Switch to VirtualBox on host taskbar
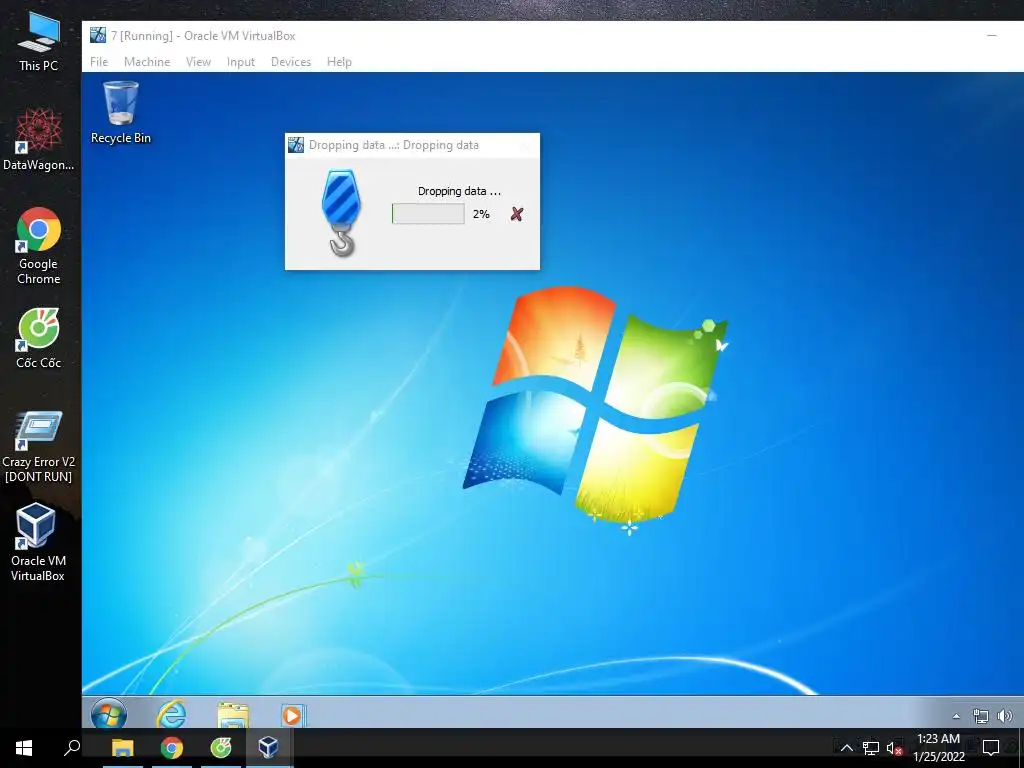The width and height of the screenshot is (1024, 768). tap(268, 747)
